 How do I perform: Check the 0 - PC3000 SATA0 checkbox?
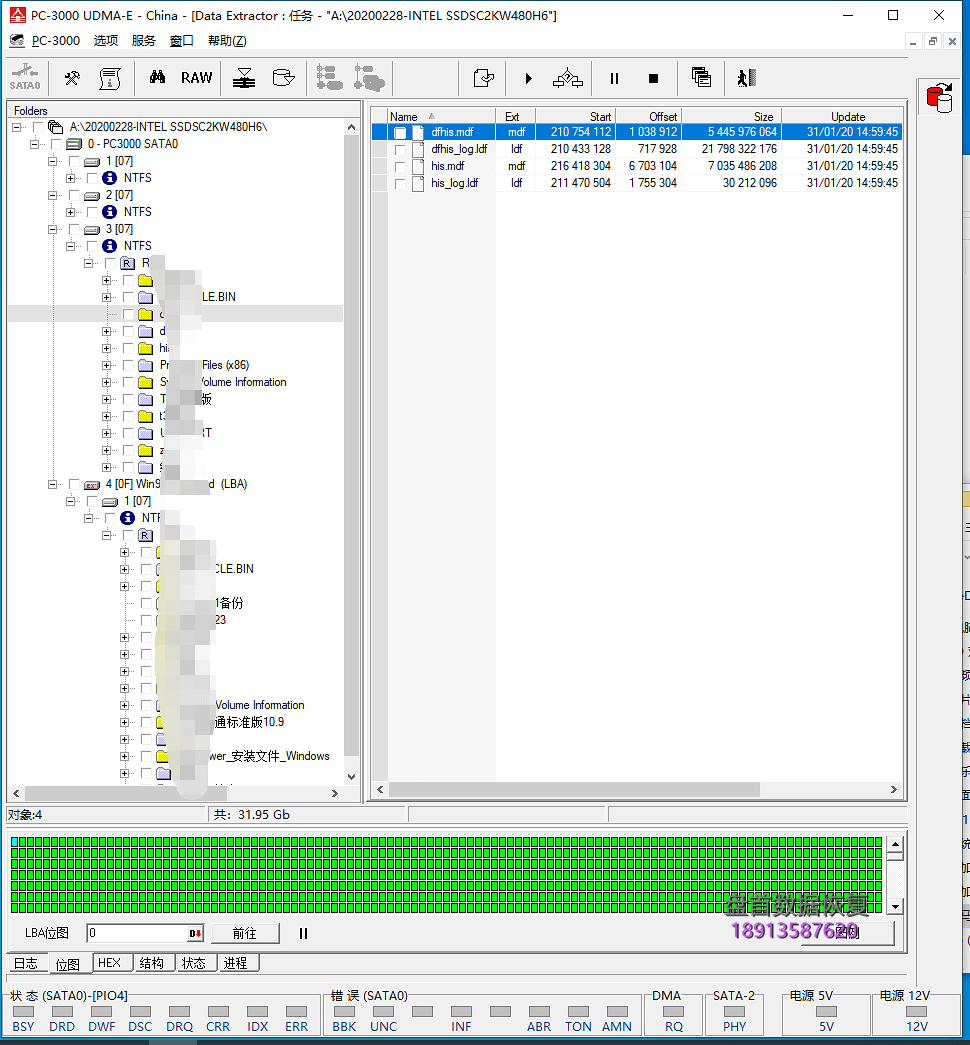tap(56, 144)
